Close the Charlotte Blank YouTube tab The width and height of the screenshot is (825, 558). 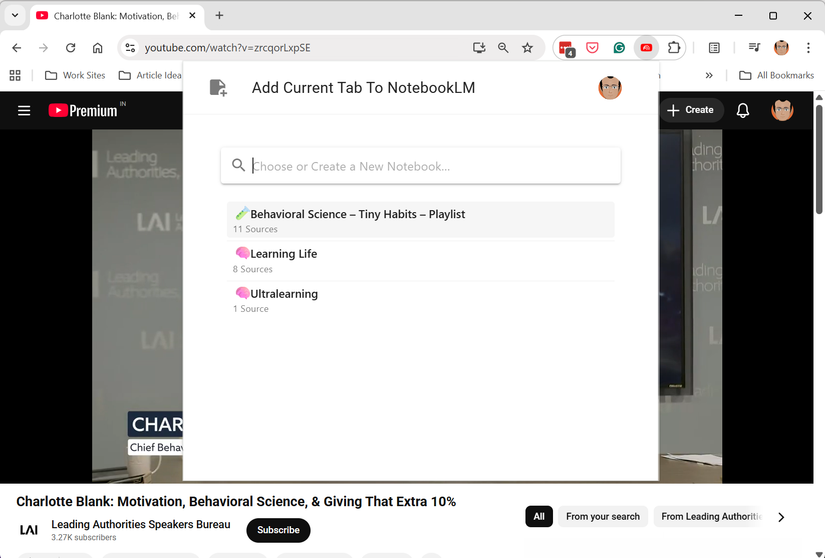pos(193,16)
